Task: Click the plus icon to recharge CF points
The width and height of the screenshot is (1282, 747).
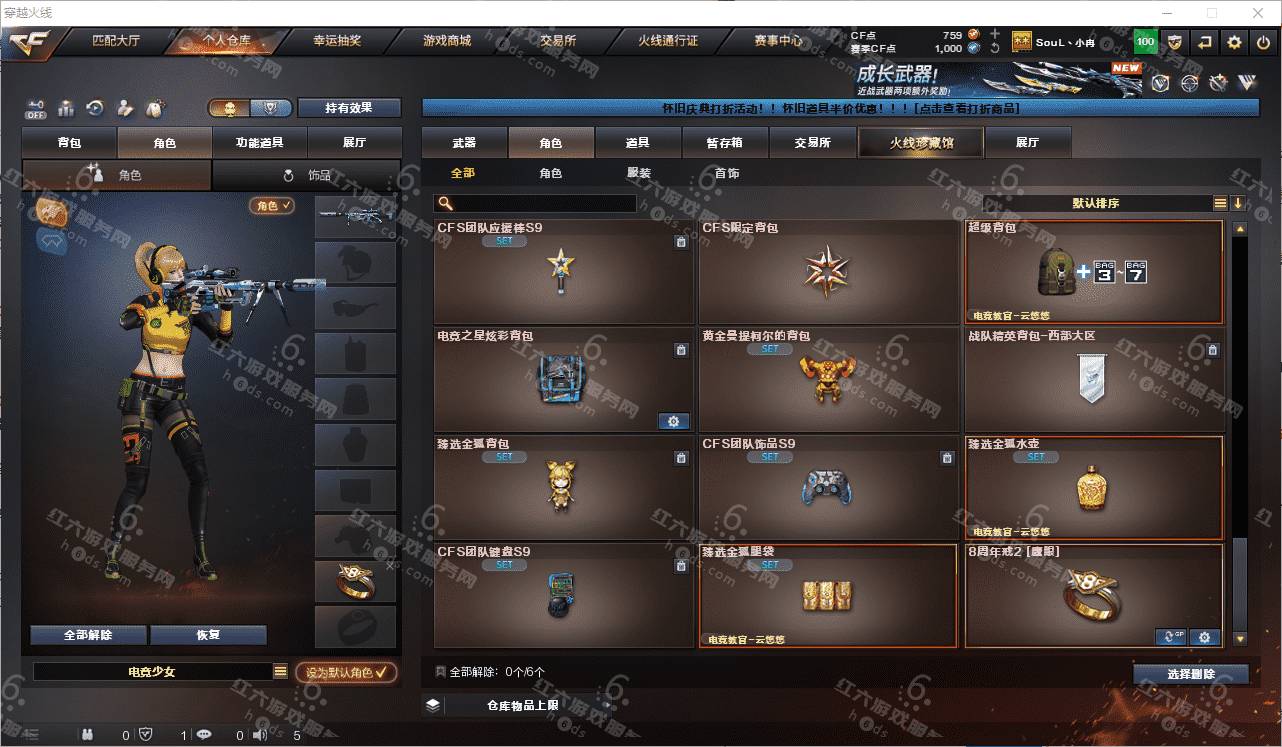Action: pyautogui.click(x=994, y=35)
